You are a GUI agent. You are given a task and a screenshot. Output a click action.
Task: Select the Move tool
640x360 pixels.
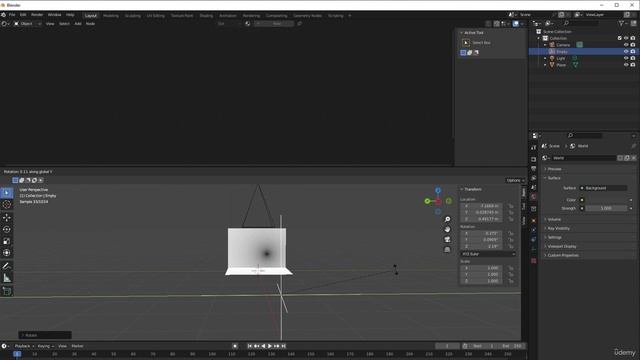tap(7, 218)
